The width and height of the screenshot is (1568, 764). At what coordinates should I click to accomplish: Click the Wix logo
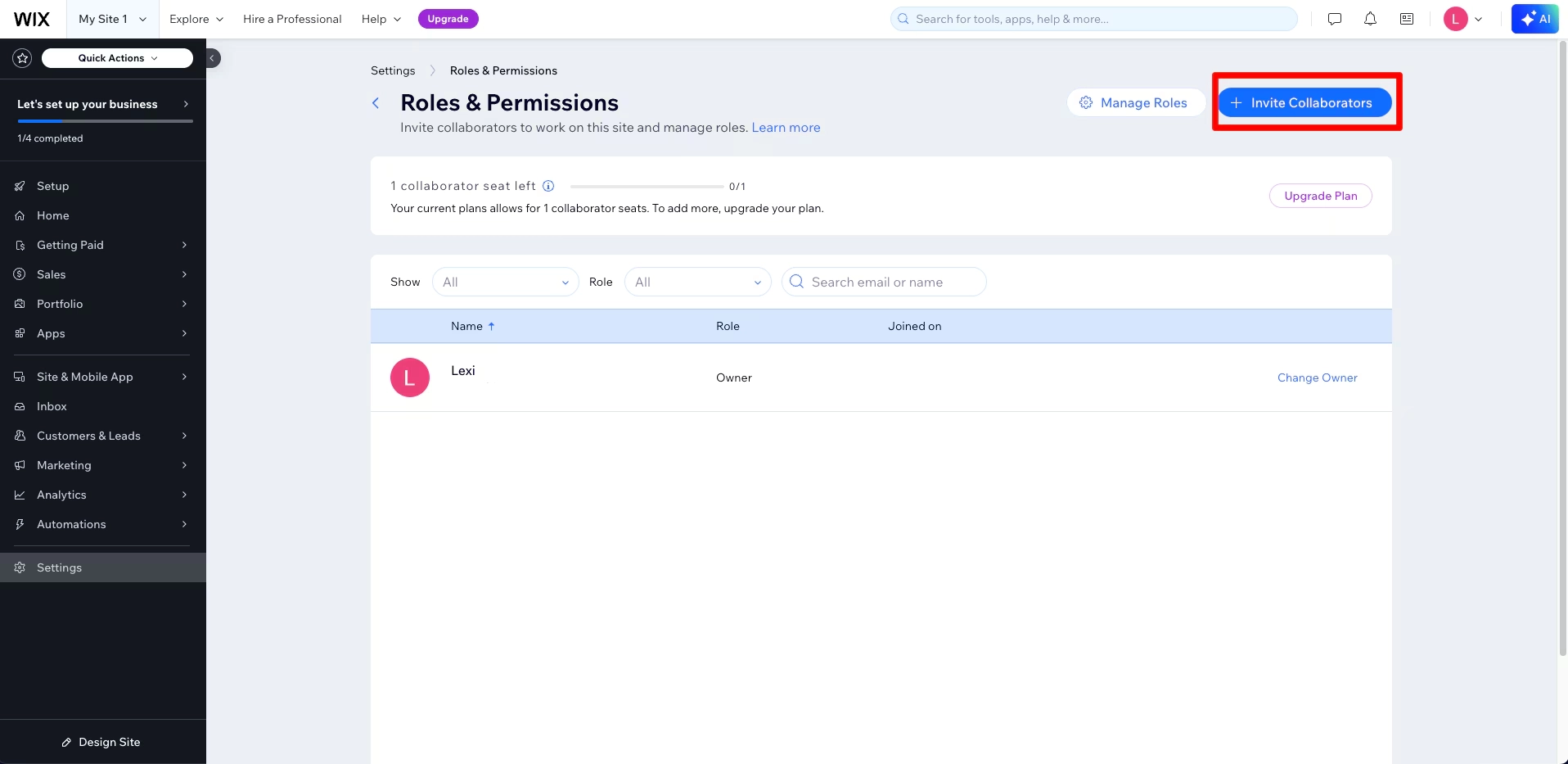click(x=32, y=19)
